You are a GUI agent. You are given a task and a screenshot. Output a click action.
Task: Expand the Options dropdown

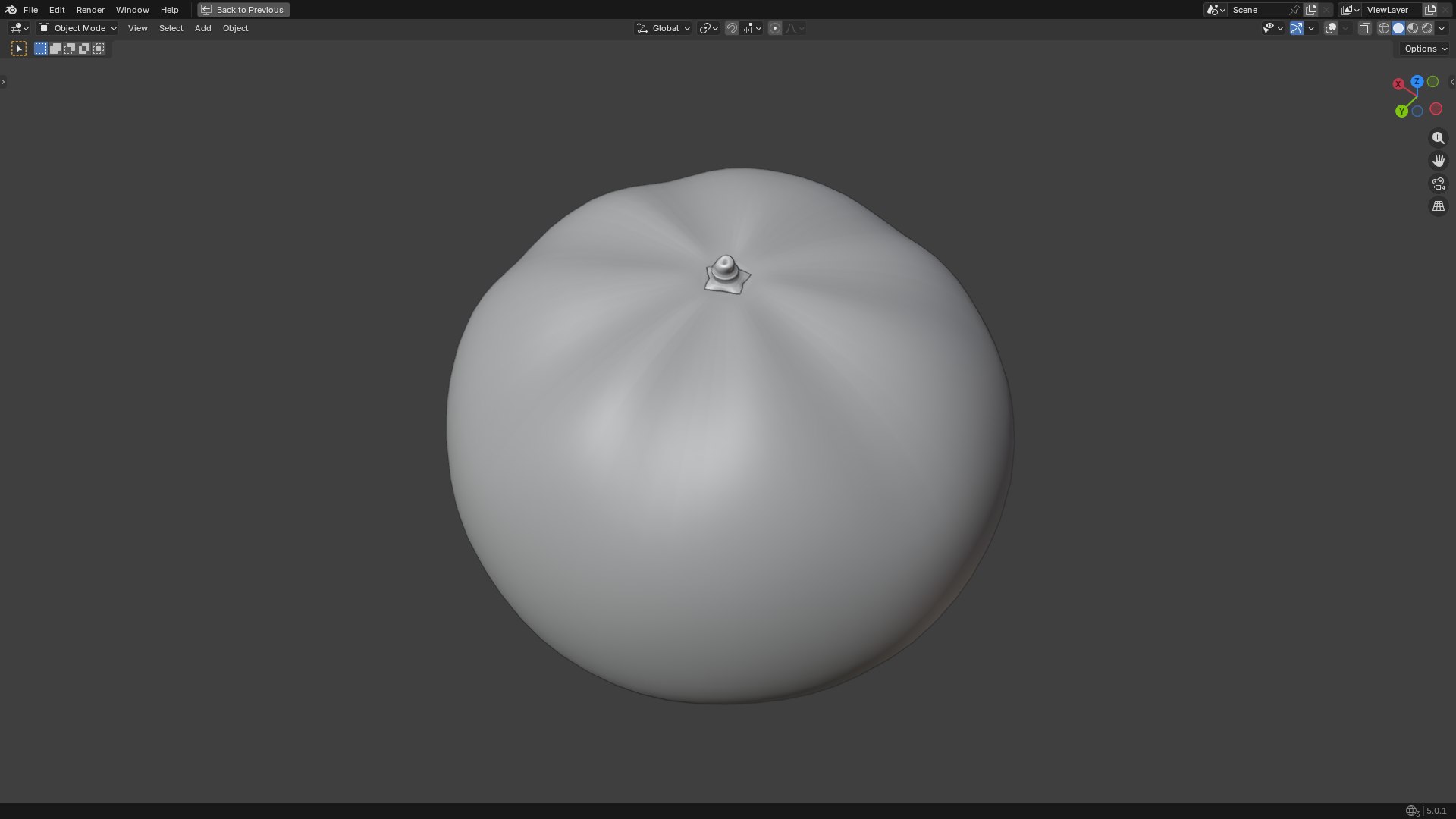coord(1426,49)
